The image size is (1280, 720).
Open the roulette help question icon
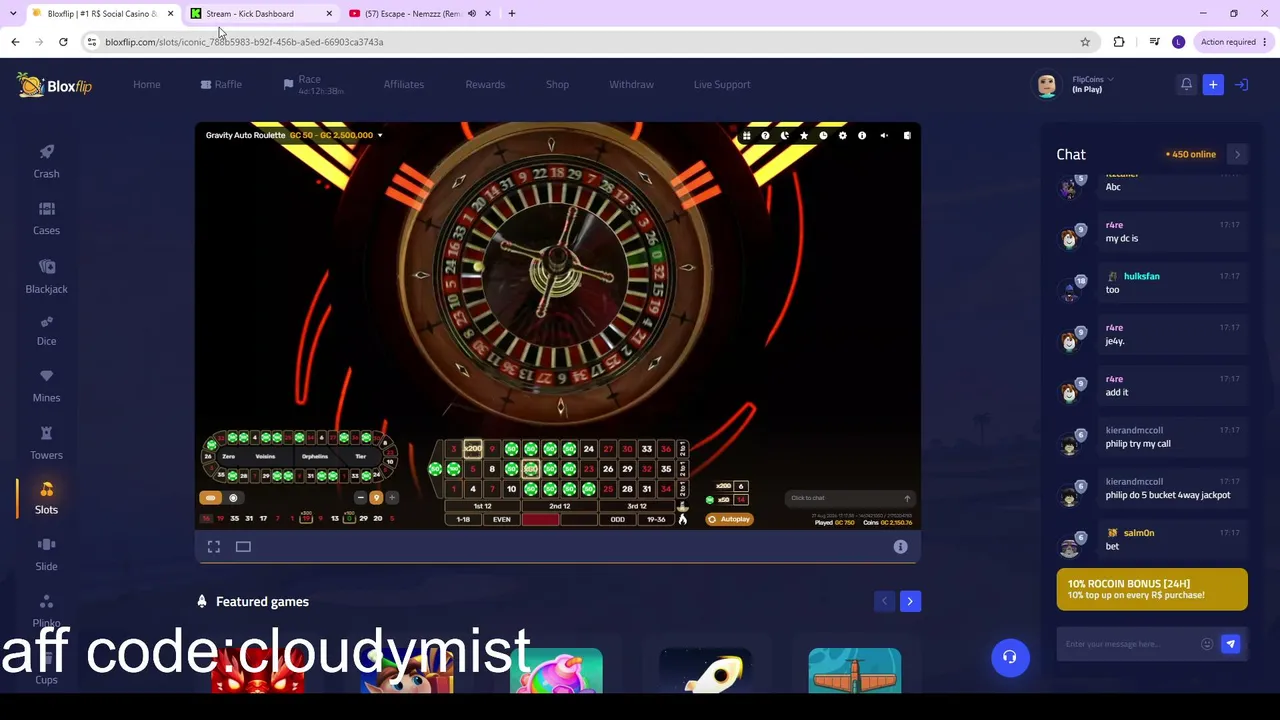[x=765, y=135]
